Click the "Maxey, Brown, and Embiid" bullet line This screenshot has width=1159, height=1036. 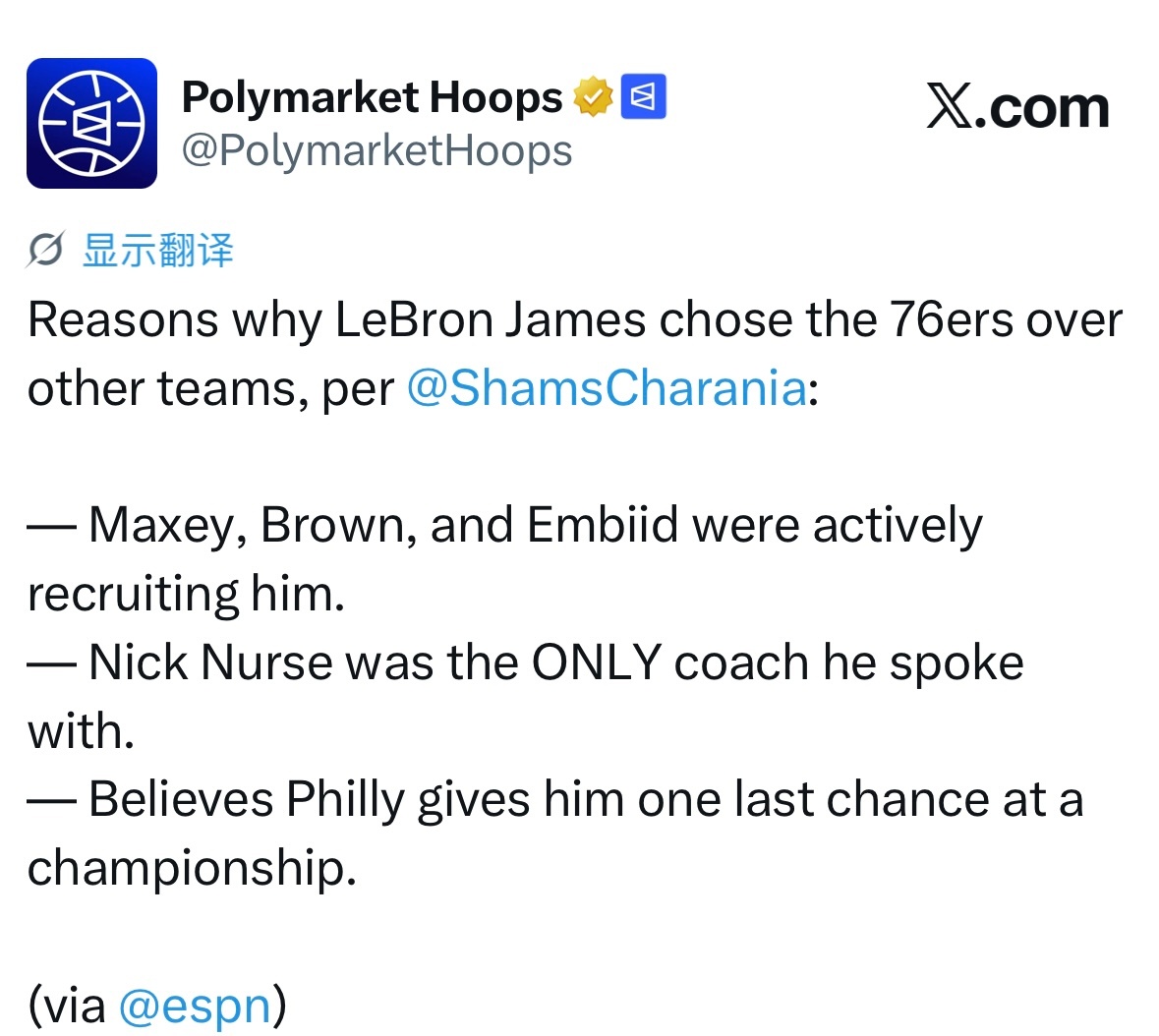click(x=505, y=526)
